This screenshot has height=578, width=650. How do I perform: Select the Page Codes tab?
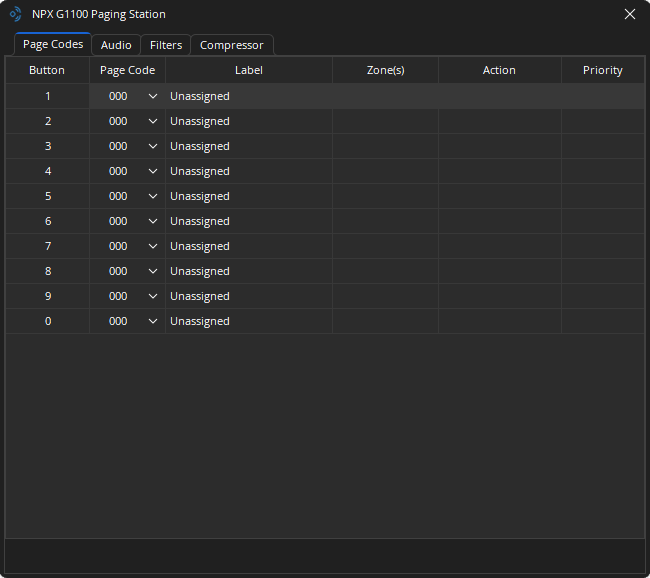click(x=53, y=44)
